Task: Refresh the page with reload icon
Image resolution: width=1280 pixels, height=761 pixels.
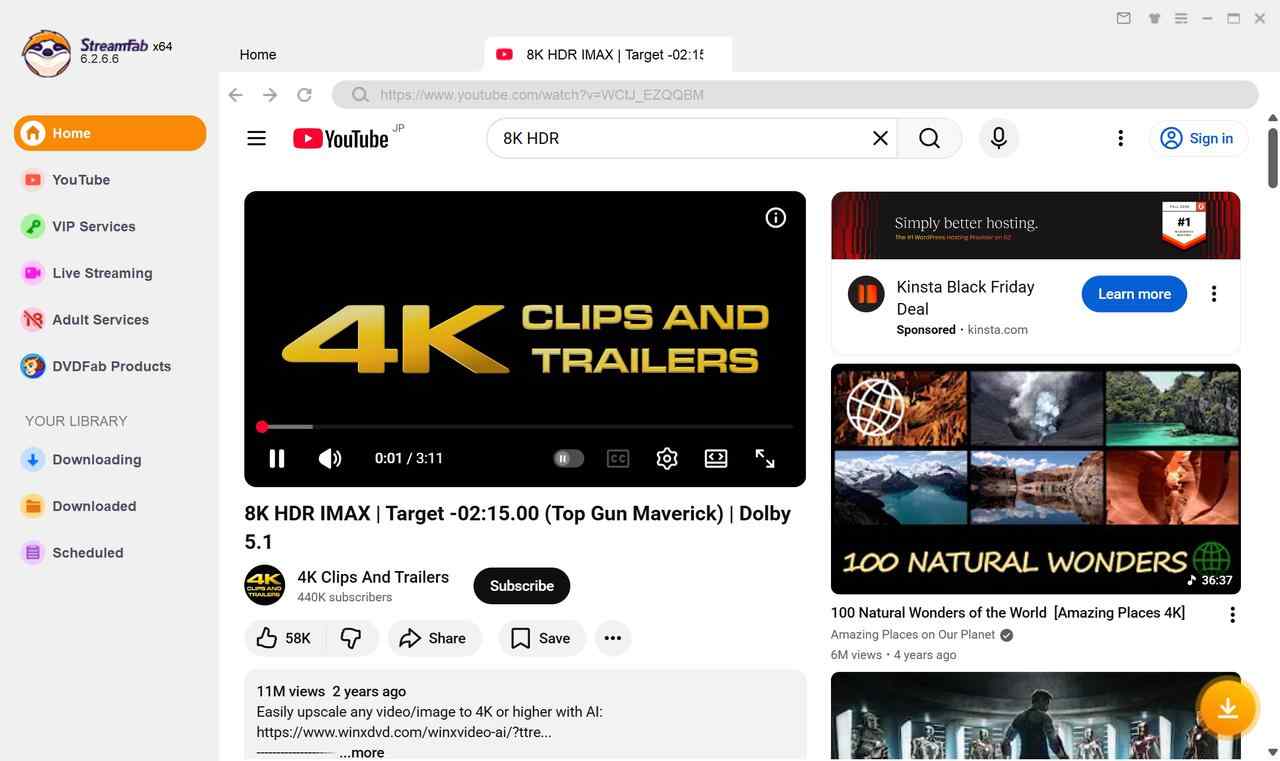Action: click(x=305, y=95)
